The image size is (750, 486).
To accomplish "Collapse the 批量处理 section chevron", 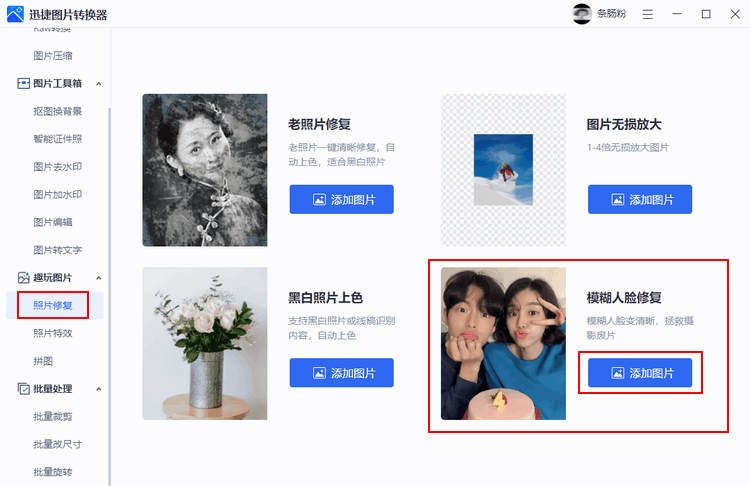I will pyautogui.click(x=99, y=389).
